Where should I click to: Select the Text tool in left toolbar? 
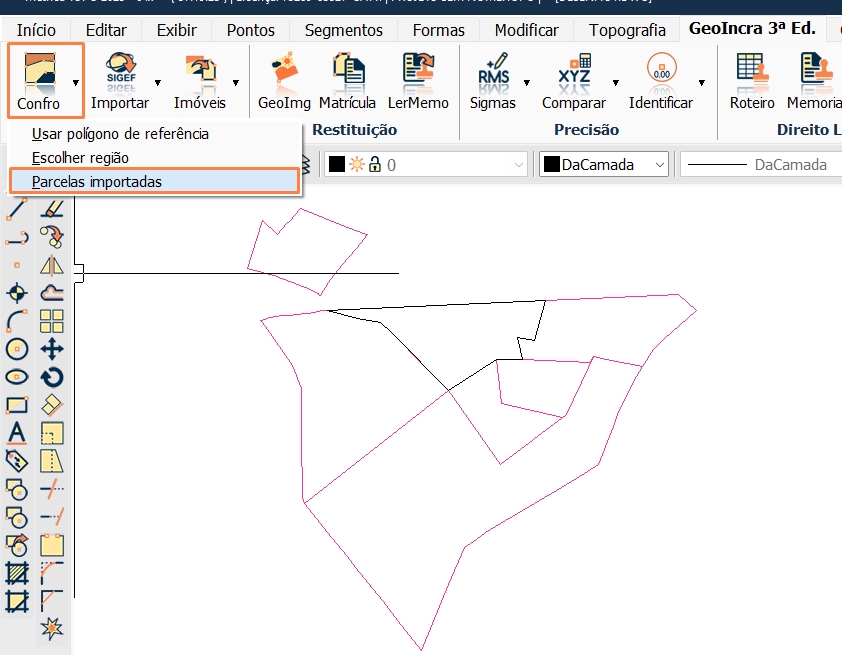click(x=16, y=432)
